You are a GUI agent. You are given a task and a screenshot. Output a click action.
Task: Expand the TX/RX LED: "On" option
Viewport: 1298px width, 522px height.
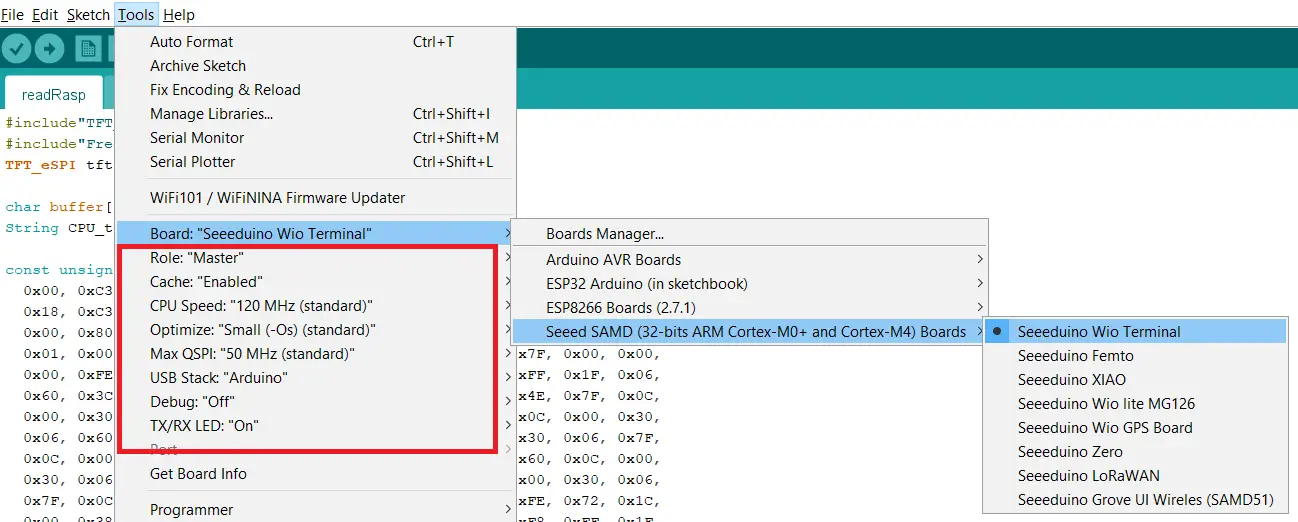pyautogui.click(x=316, y=426)
